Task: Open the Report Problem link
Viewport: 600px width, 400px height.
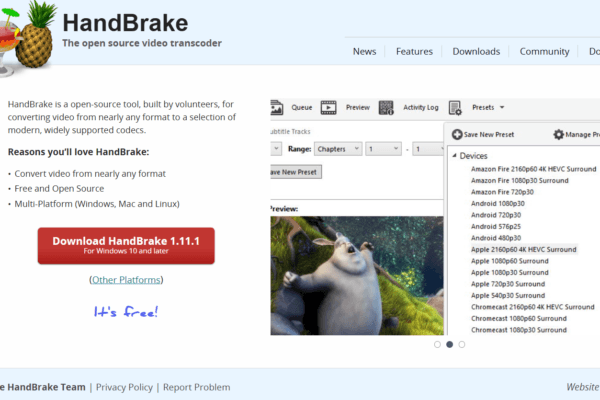Action: 197,387
